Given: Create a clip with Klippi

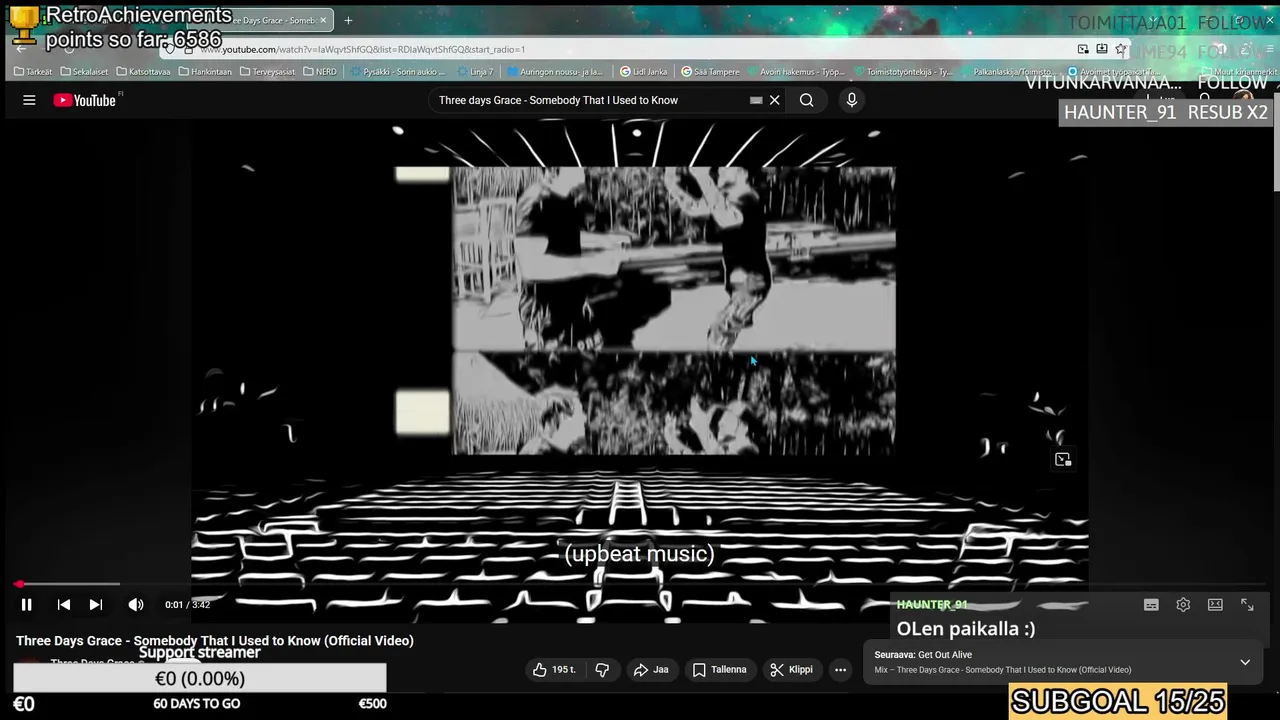Looking at the screenshot, I should click(791, 670).
